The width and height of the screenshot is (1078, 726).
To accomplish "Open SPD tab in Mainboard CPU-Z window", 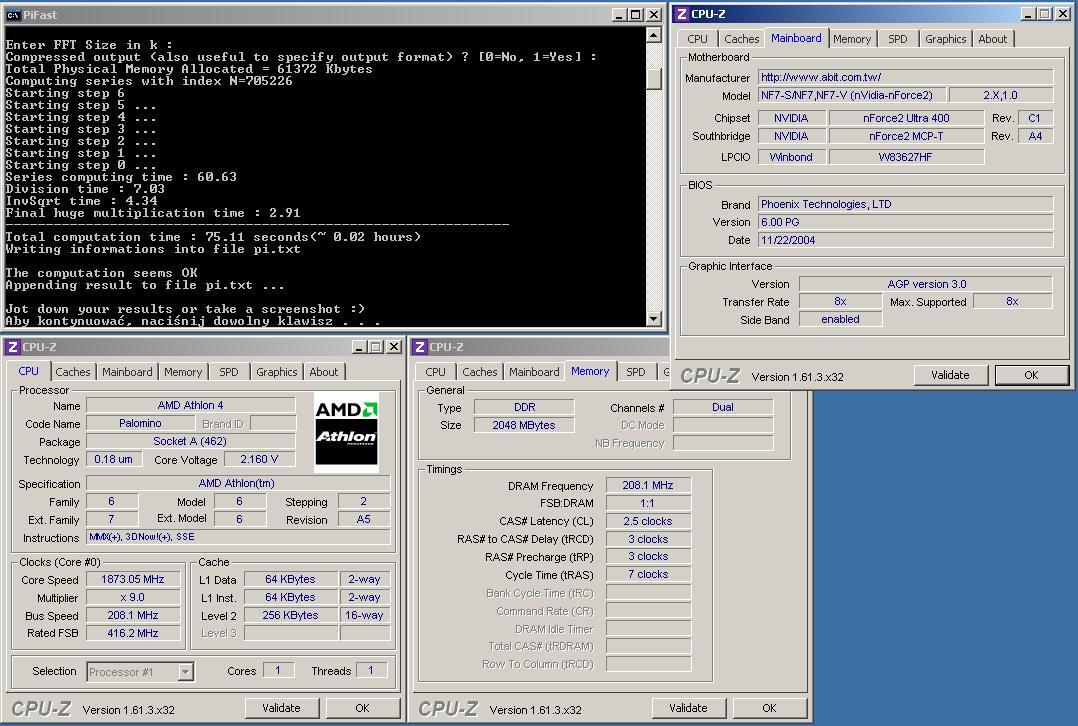I will coord(897,39).
